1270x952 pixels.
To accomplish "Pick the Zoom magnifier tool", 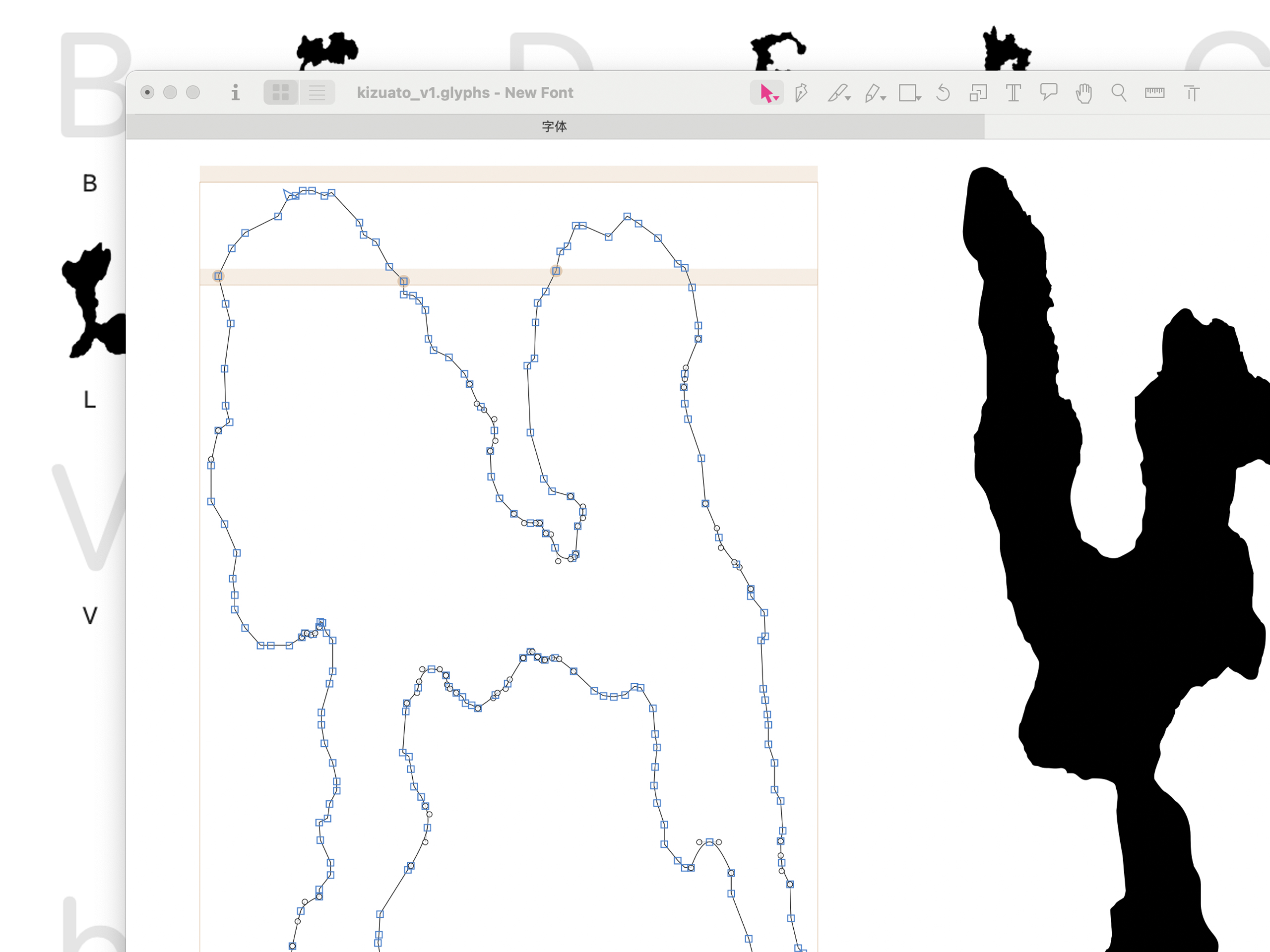I will coord(1118,92).
